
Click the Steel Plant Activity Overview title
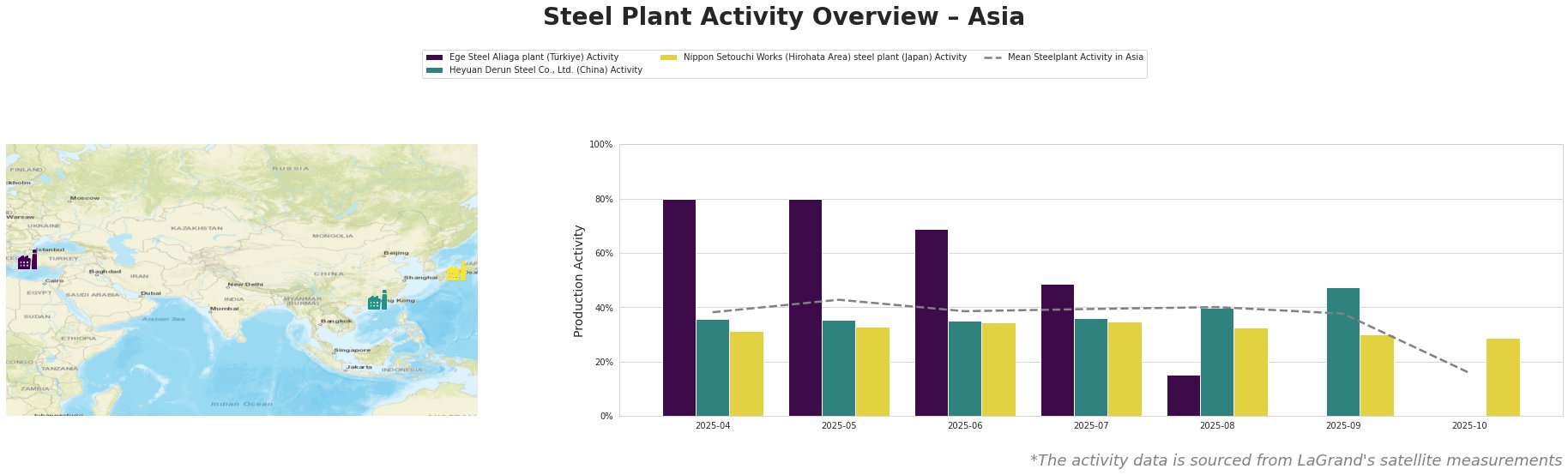tap(783, 17)
